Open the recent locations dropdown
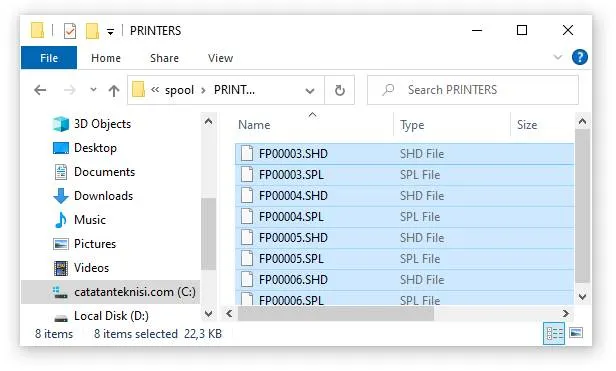This screenshot has width=616, height=371. coord(93,90)
